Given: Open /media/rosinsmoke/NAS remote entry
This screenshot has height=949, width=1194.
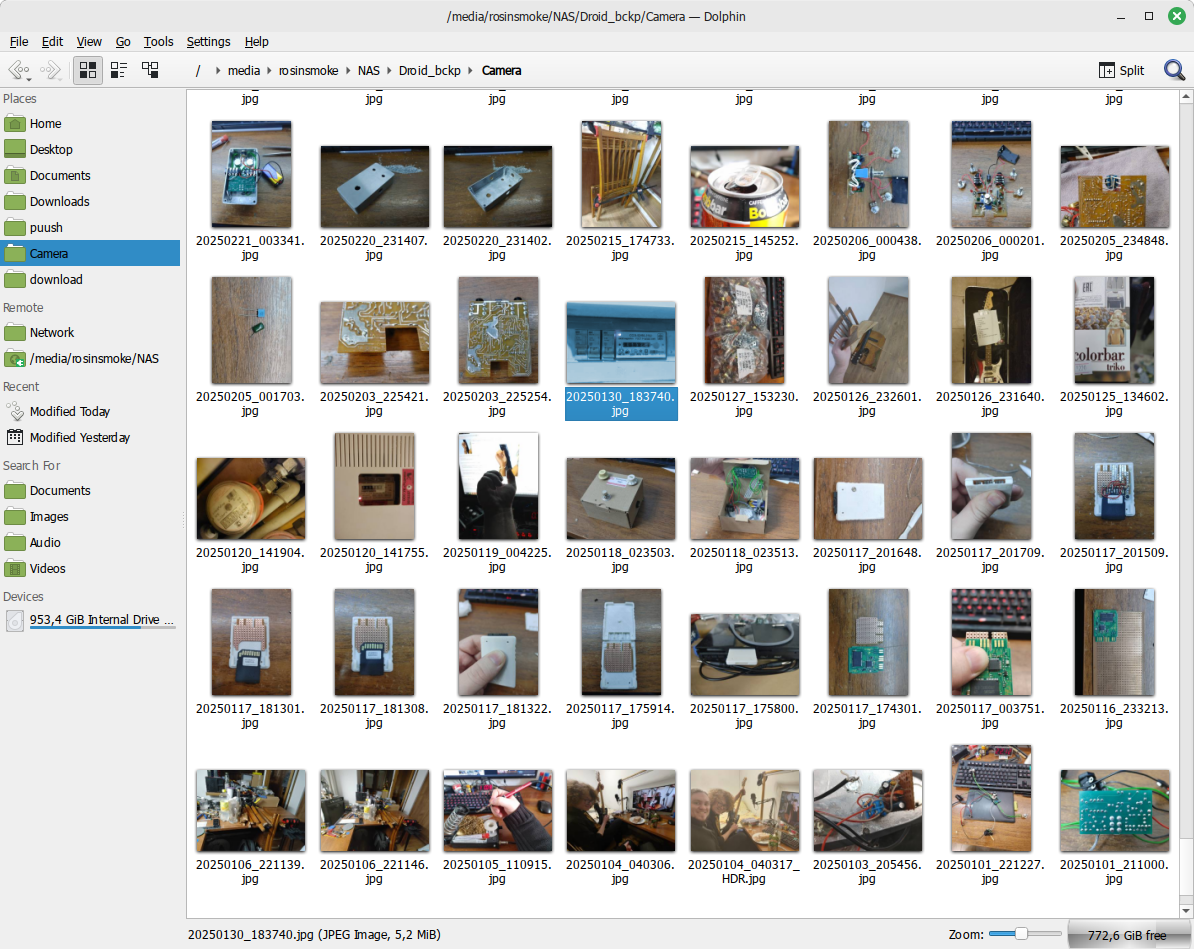Looking at the screenshot, I should point(90,359).
